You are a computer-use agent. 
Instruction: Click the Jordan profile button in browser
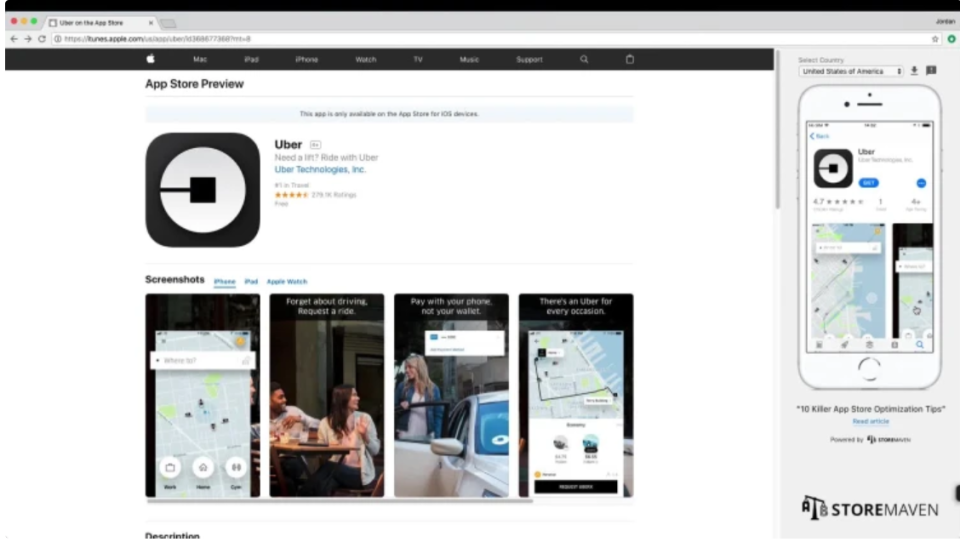click(x=945, y=21)
